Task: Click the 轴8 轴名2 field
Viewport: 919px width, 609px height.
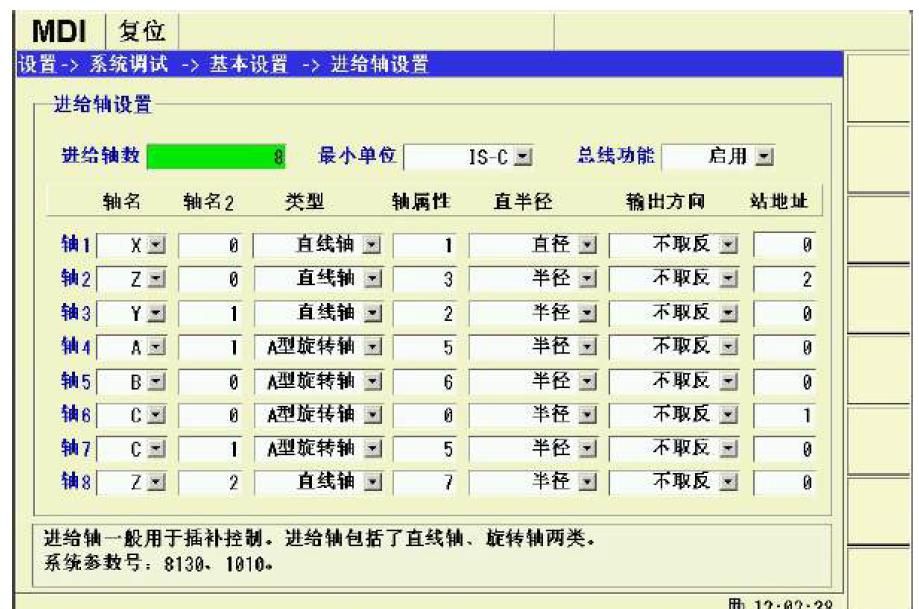Action: pyautogui.click(x=211, y=483)
